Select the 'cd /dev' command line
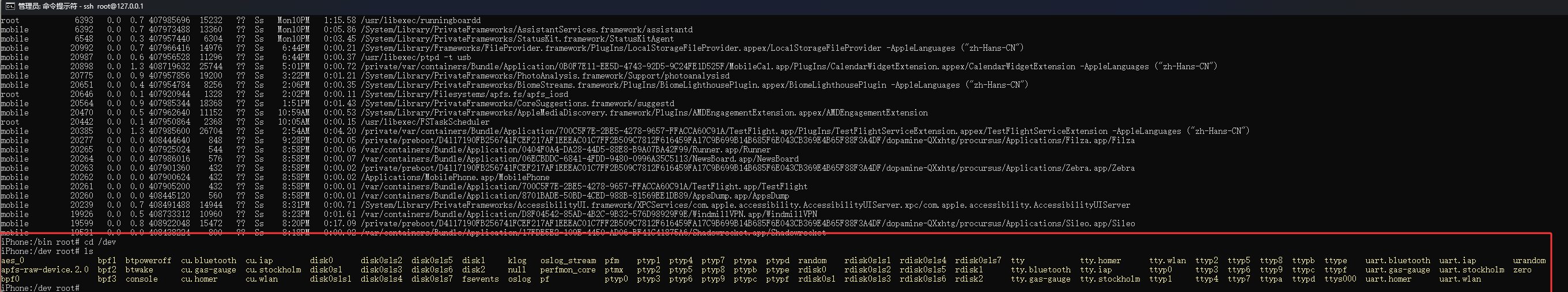1568x292 pixels. click(x=58, y=242)
